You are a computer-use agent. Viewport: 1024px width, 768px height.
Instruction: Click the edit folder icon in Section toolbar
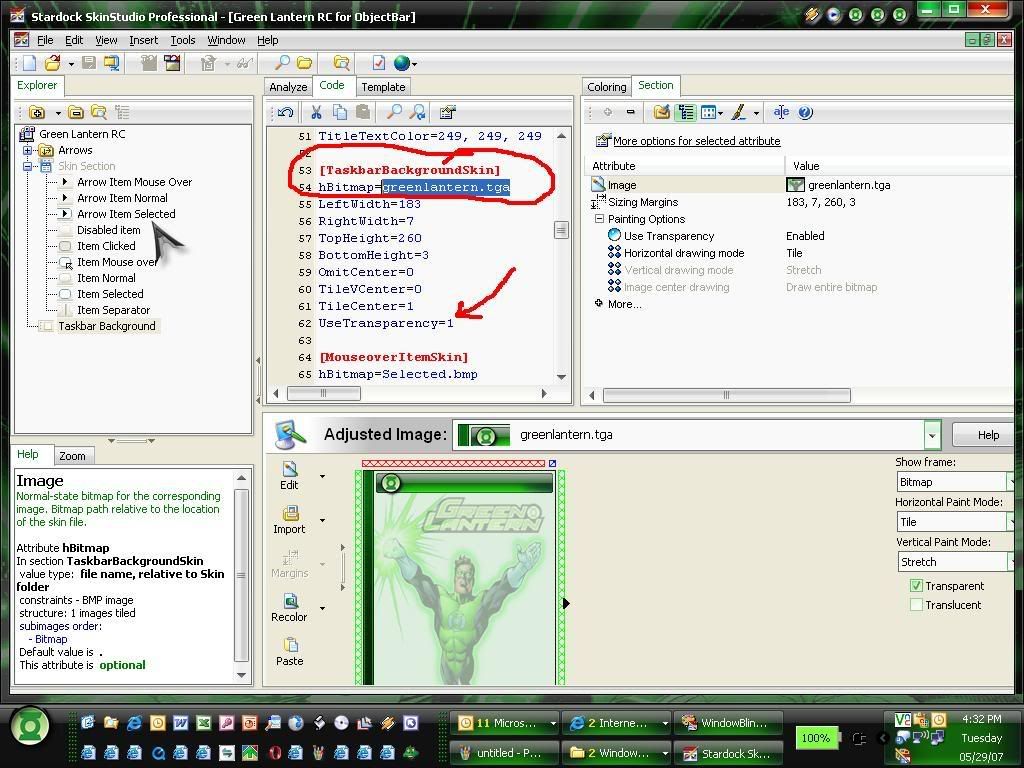coord(662,112)
